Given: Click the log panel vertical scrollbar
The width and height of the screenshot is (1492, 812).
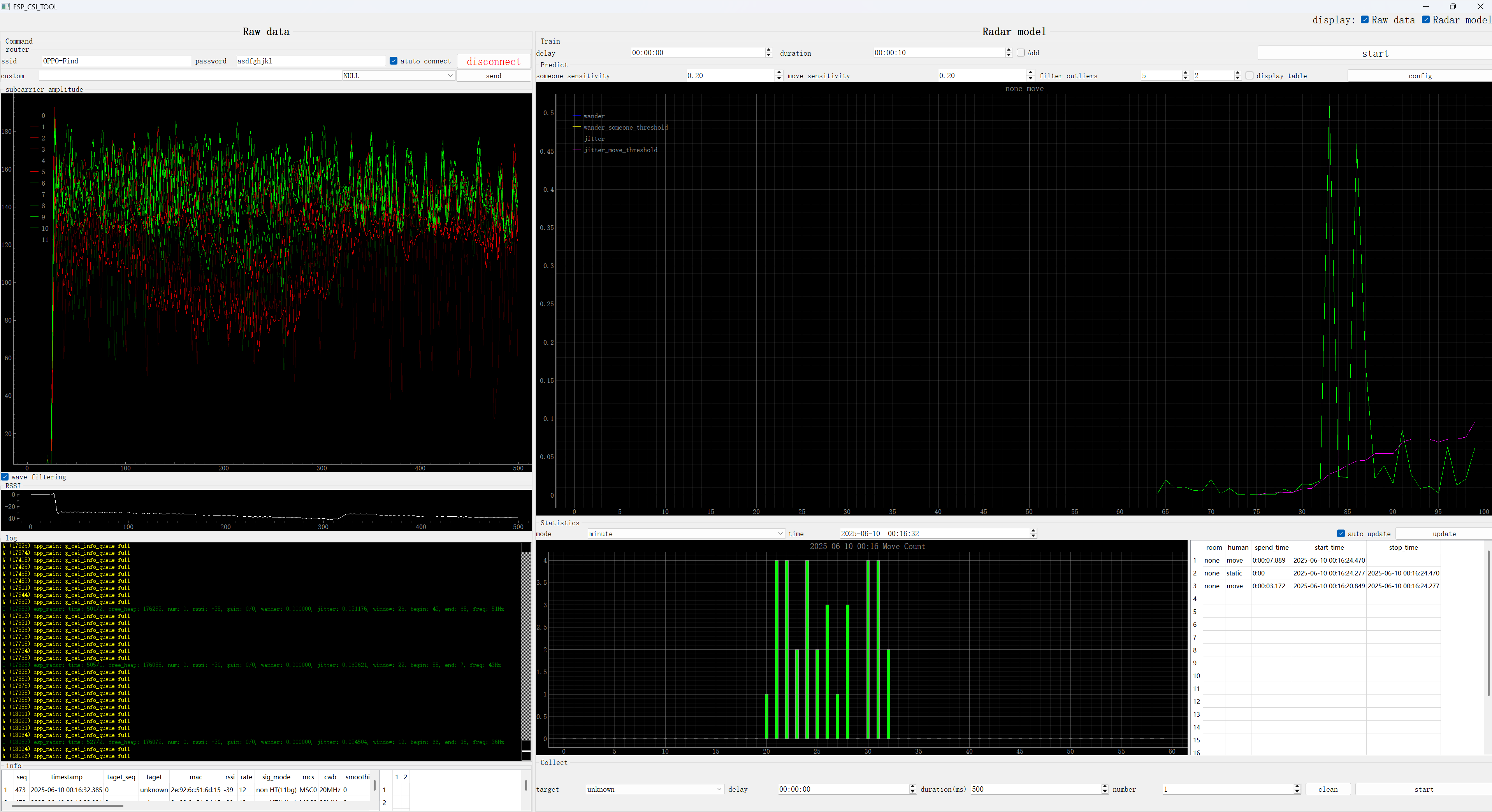Looking at the screenshot, I should click(x=526, y=642).
